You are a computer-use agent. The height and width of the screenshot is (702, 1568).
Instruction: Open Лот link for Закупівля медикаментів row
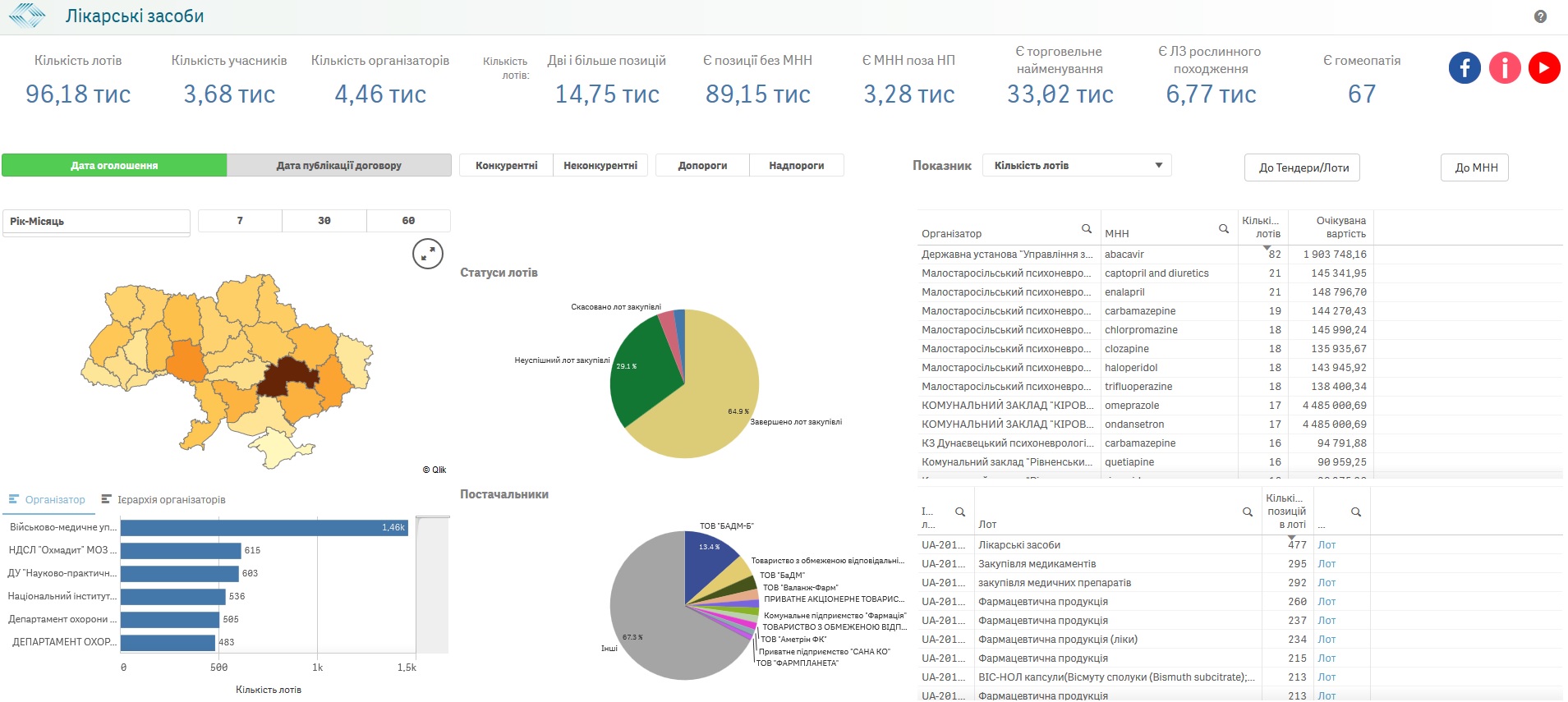(x=1327, y=564)
